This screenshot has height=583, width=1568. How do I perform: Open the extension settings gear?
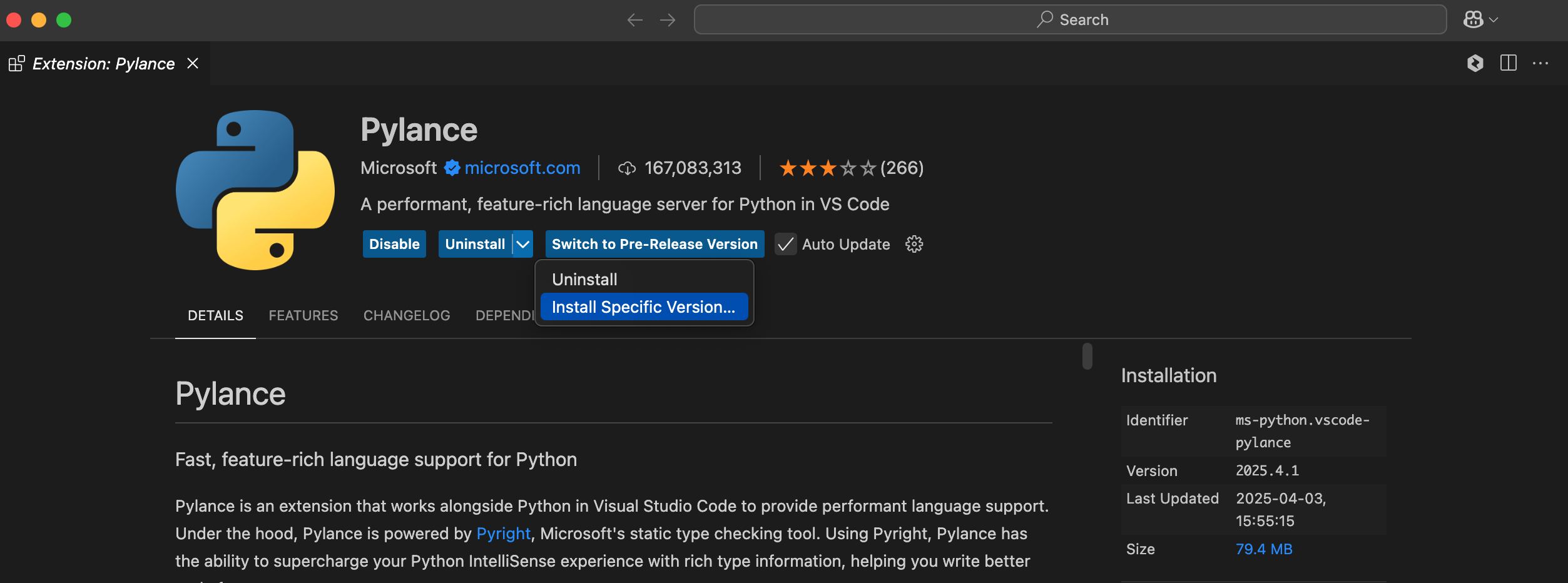click(x=914, y=244)
